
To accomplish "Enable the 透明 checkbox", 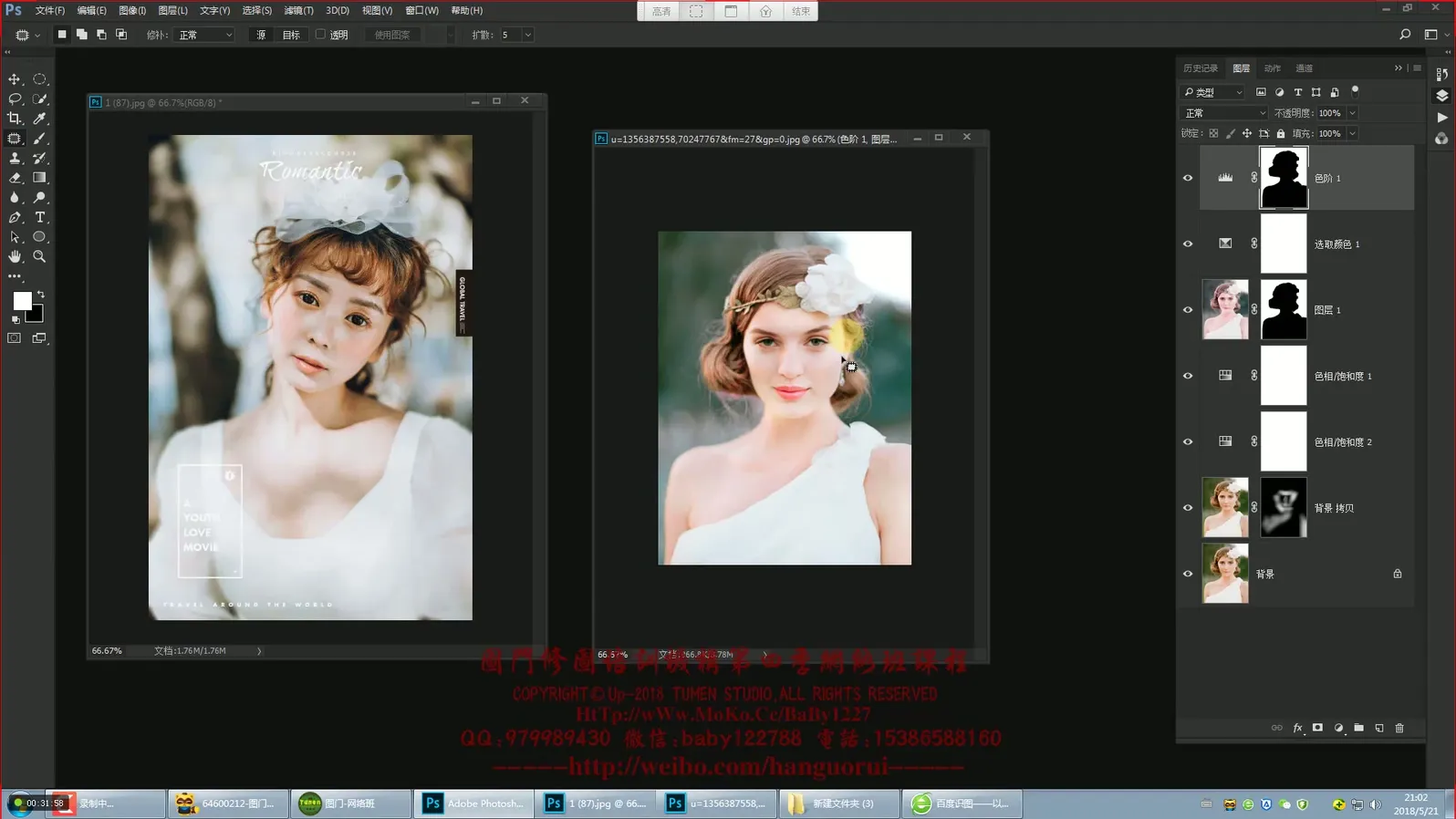I will [321, 35].
